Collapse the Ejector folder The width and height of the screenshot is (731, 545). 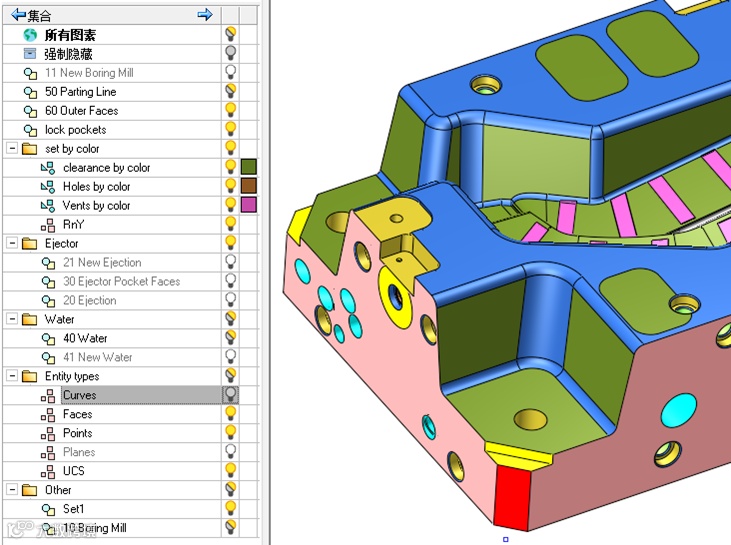click(x=12, y=243)
